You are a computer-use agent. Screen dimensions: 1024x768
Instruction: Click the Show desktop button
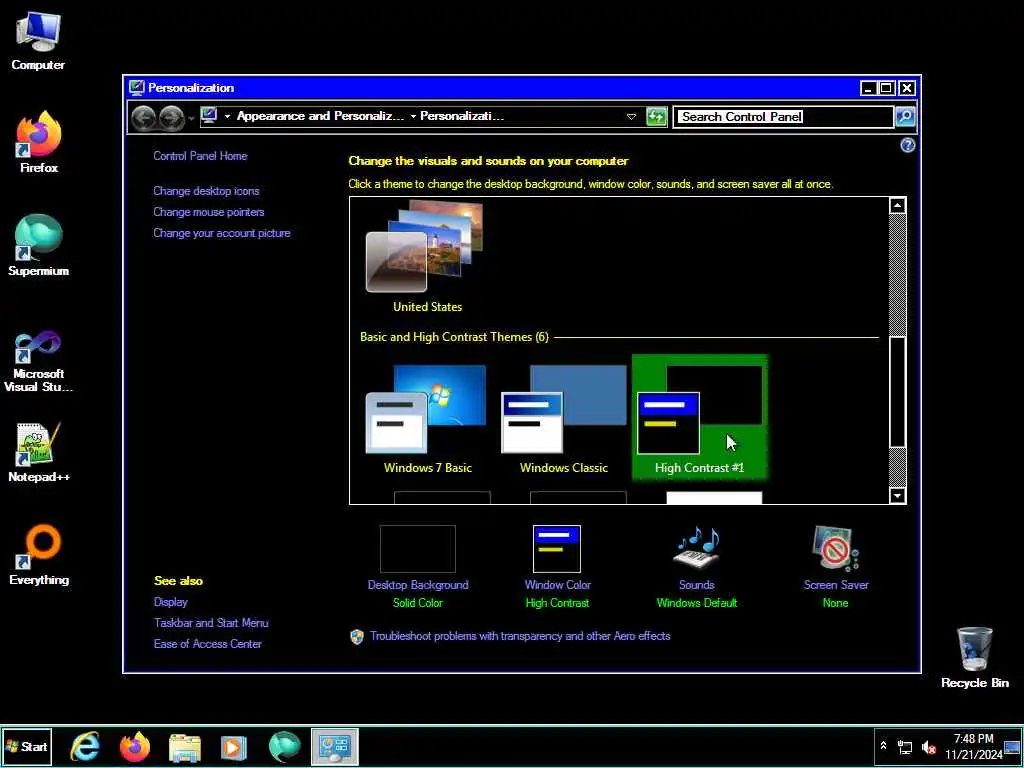point(1013,746)
